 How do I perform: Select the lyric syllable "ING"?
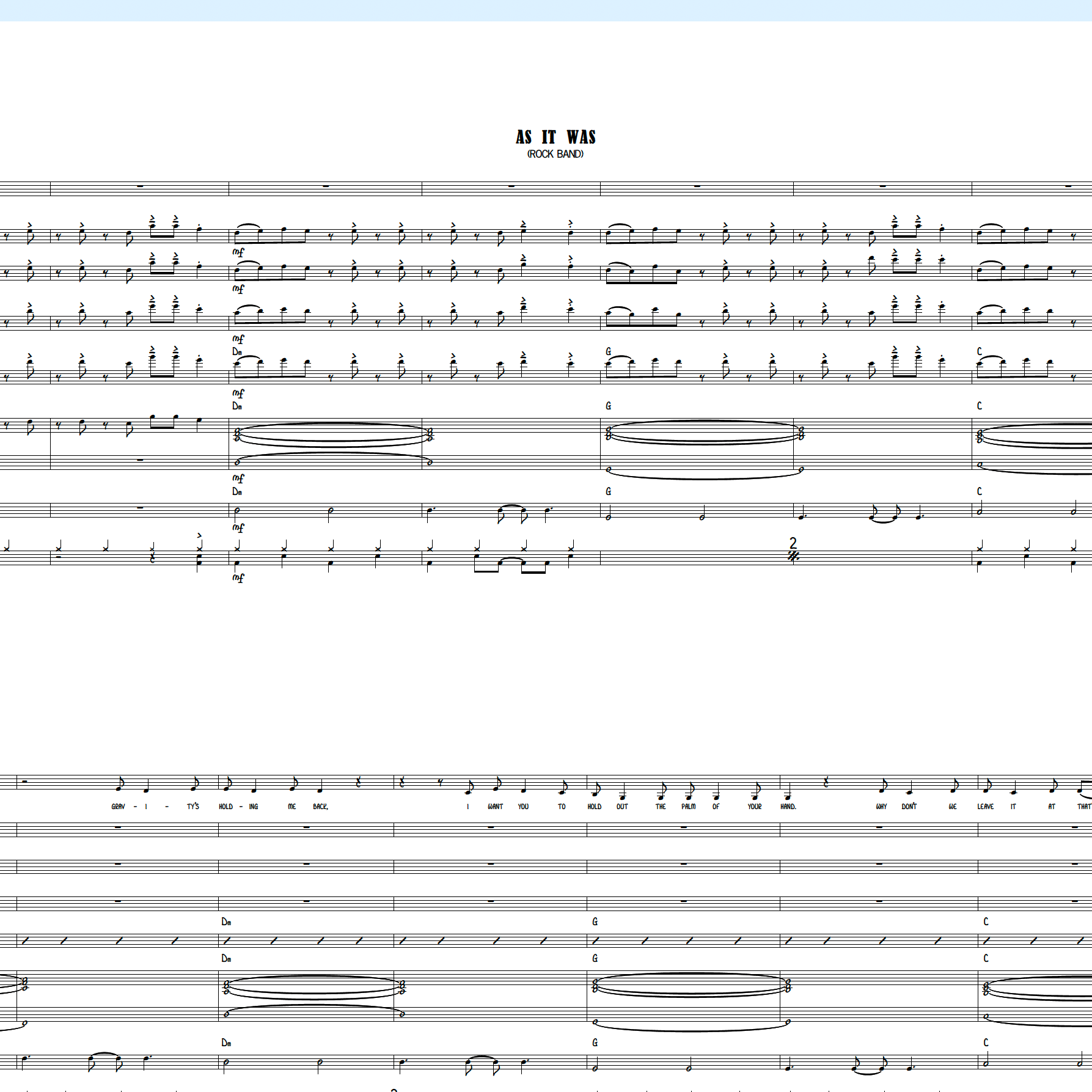click(x=254, y=807)
